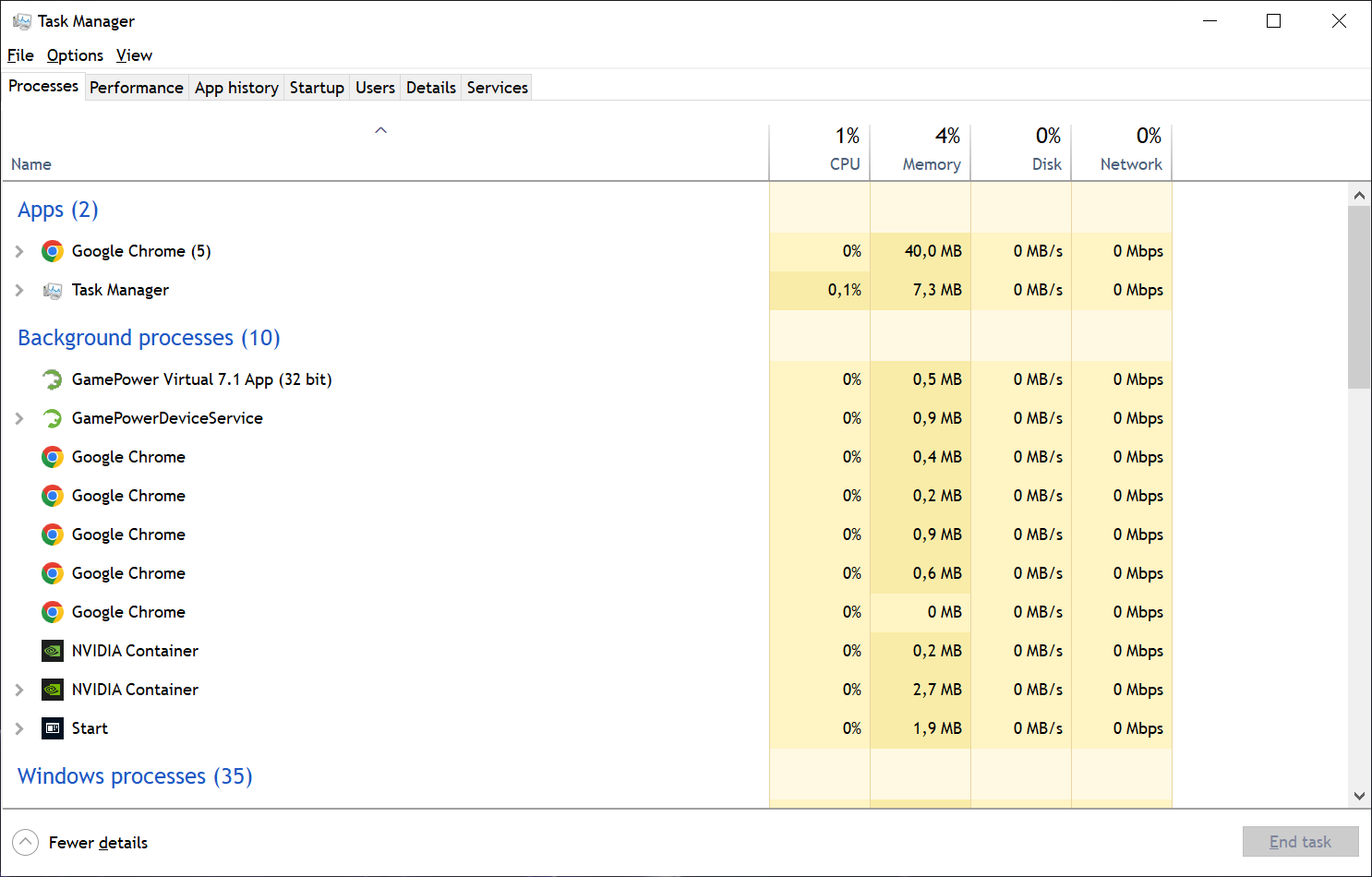
Task: Click the Chrome icon in the 0 MB memory row
Action: [x=53, y=612]
